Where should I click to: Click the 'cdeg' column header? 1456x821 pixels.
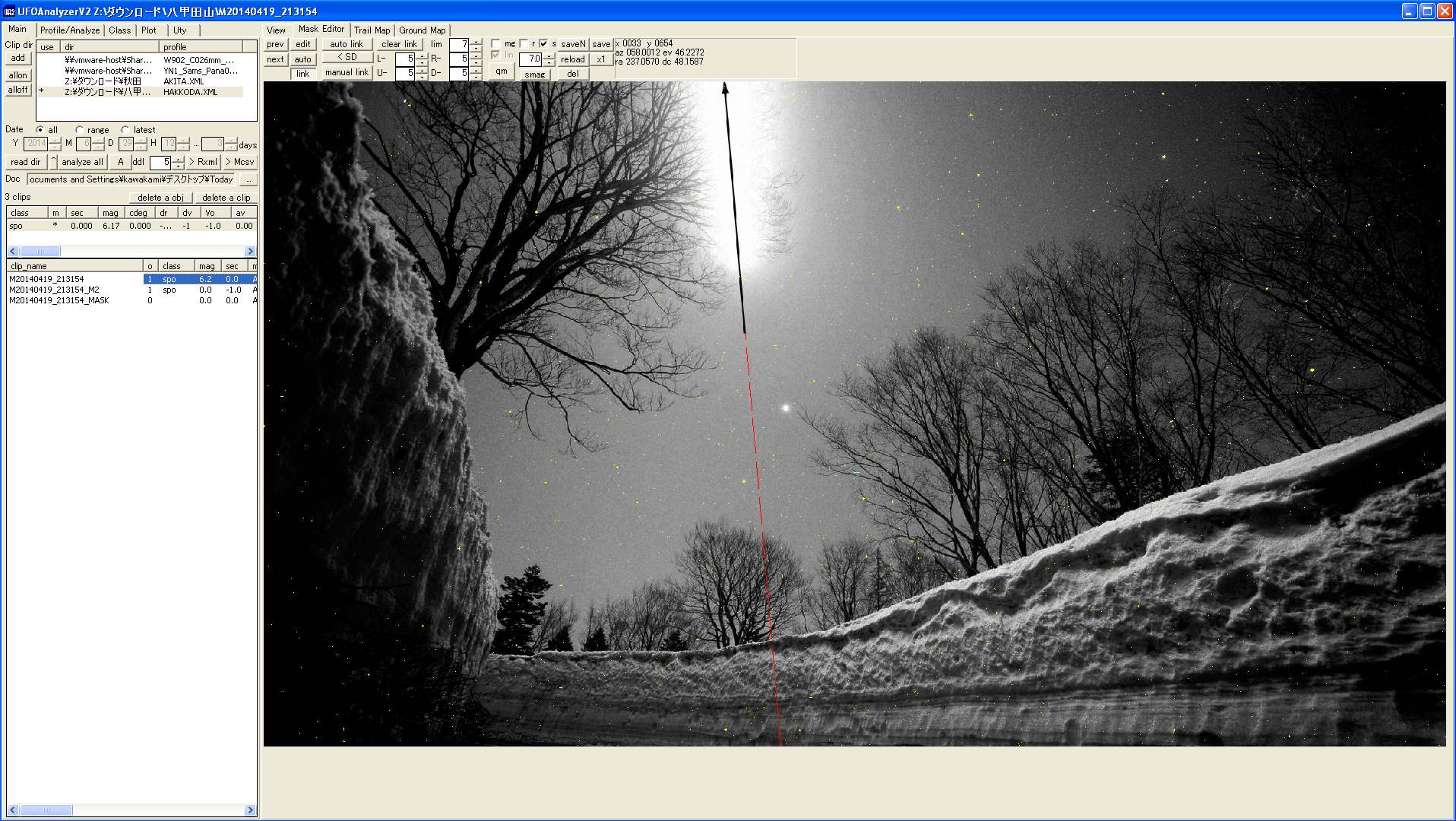[140, 213]
